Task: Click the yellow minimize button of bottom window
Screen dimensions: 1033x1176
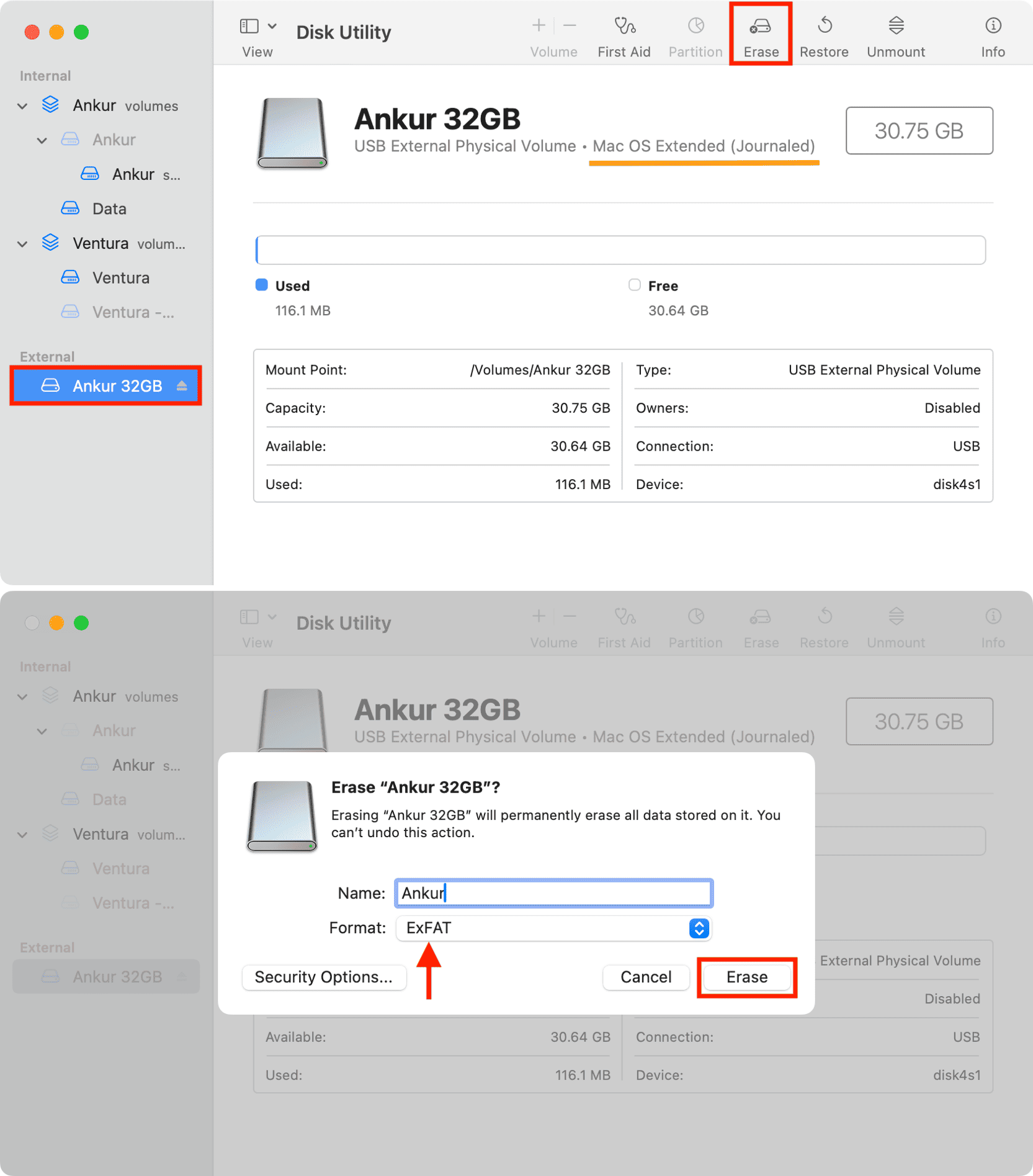Action: tap(56, 622)
